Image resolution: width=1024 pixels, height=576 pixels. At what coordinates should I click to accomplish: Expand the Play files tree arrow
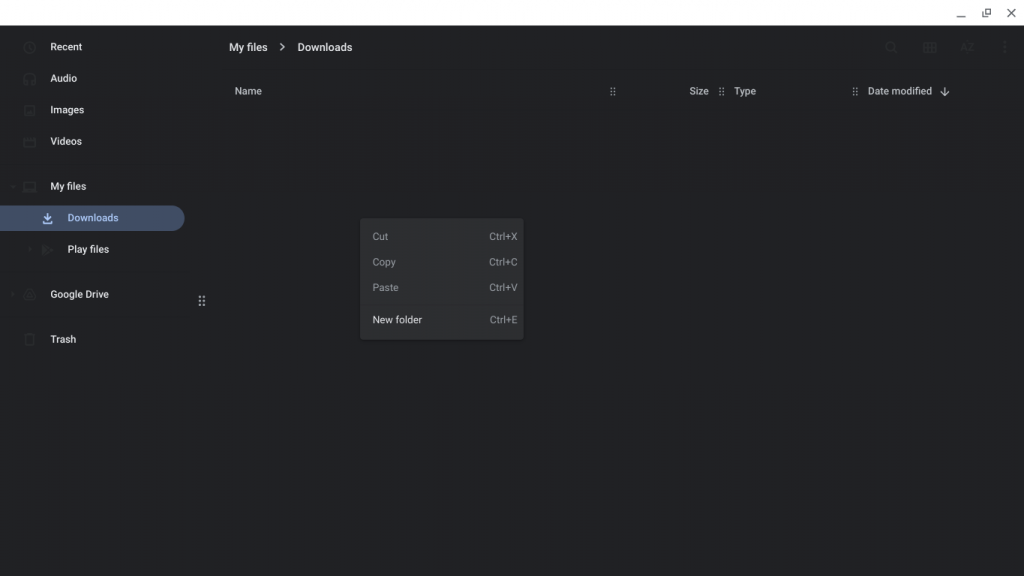[x=29, y=249]
